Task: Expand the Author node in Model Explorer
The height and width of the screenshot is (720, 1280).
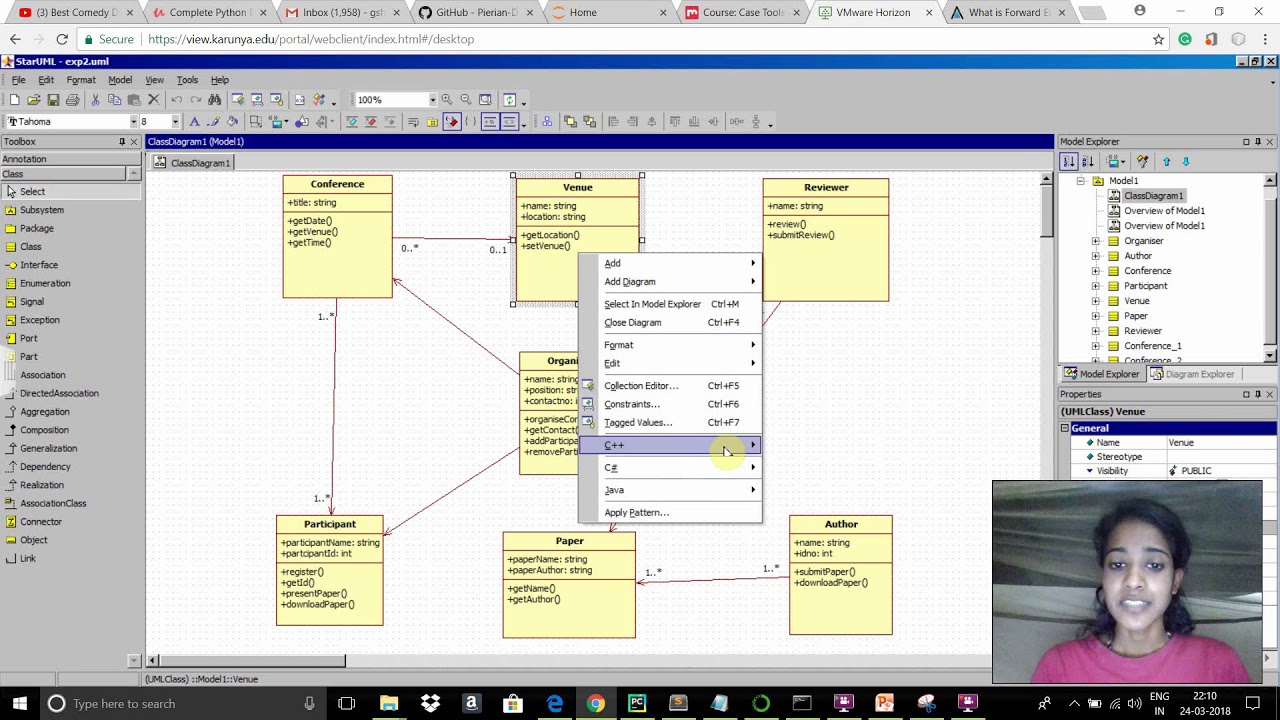Action: [1095, 256]
